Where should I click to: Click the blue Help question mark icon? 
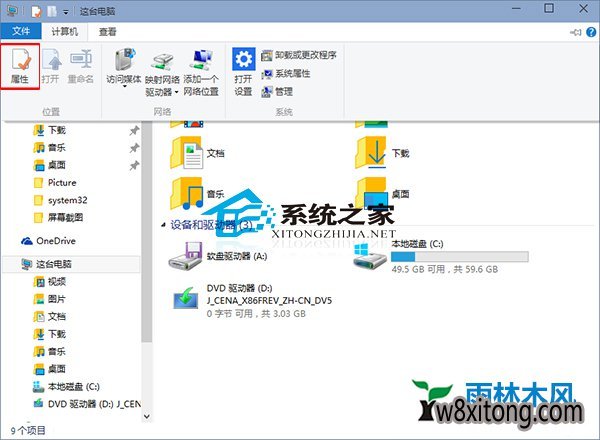588,31
